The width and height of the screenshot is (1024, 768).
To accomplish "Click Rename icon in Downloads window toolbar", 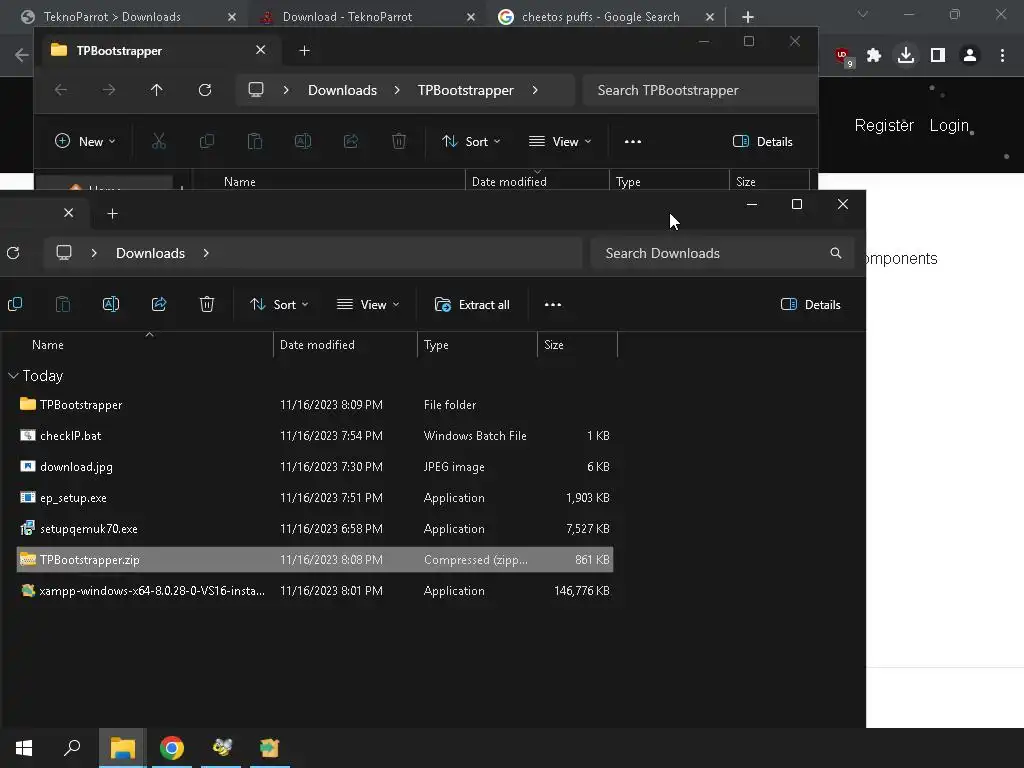I will (111, 304).
